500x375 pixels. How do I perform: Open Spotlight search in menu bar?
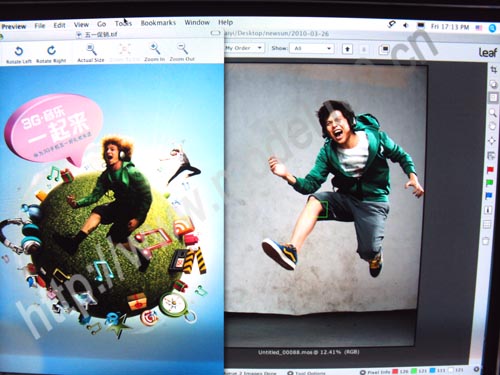point(492,28)
